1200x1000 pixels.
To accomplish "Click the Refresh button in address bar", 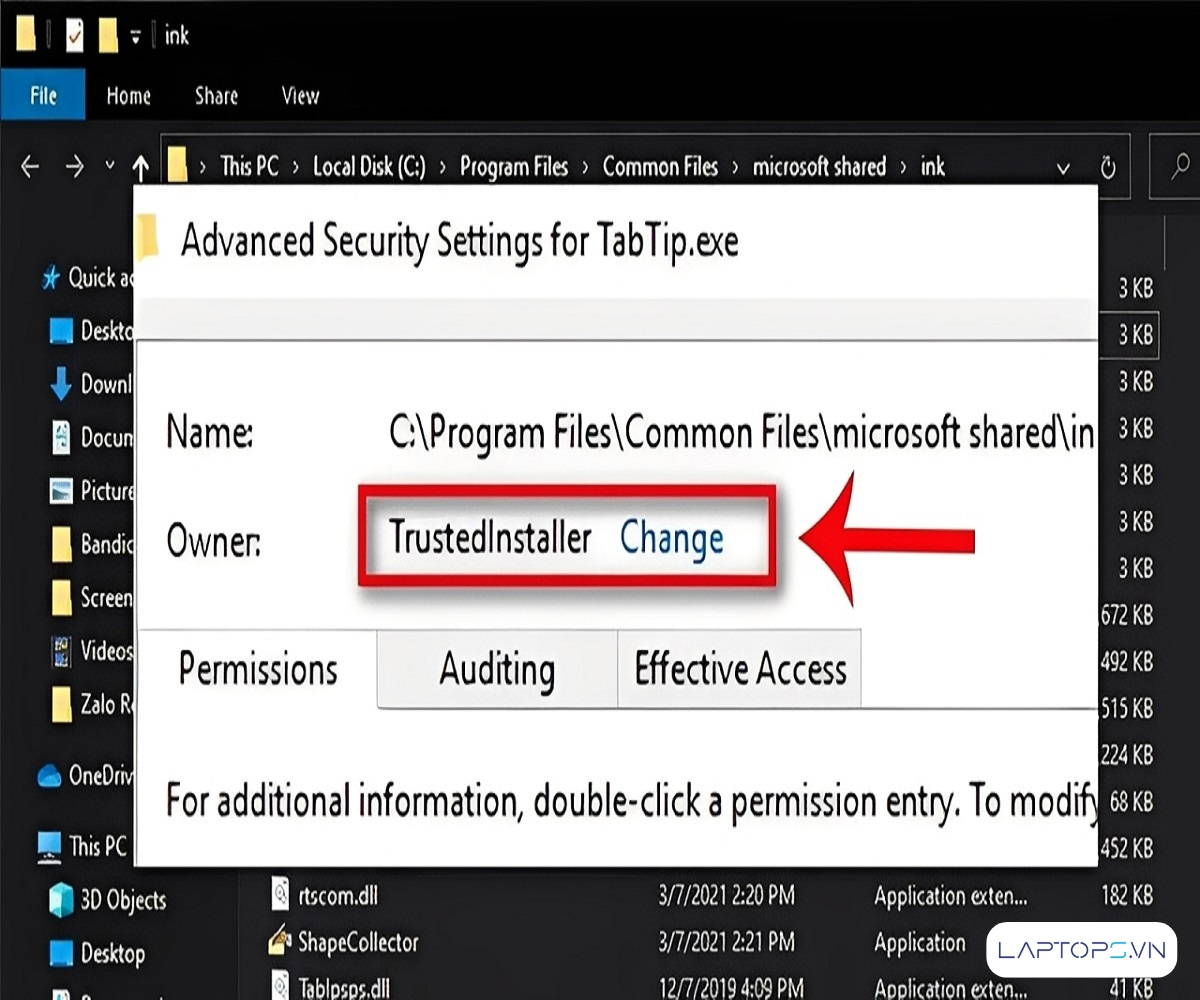I will 1108,168.
